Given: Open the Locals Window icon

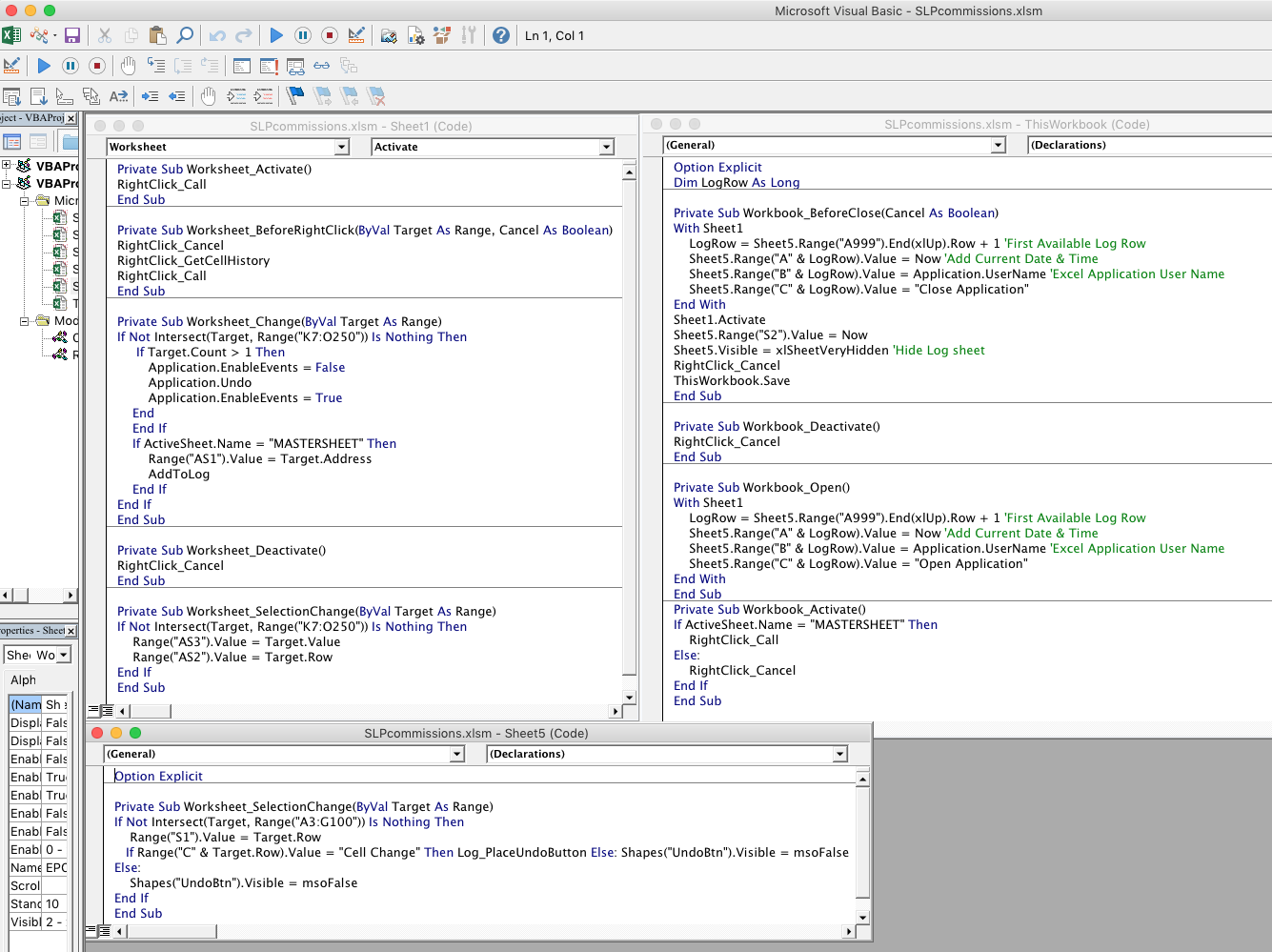Looking at the screenshot, I should pos(242,66).
